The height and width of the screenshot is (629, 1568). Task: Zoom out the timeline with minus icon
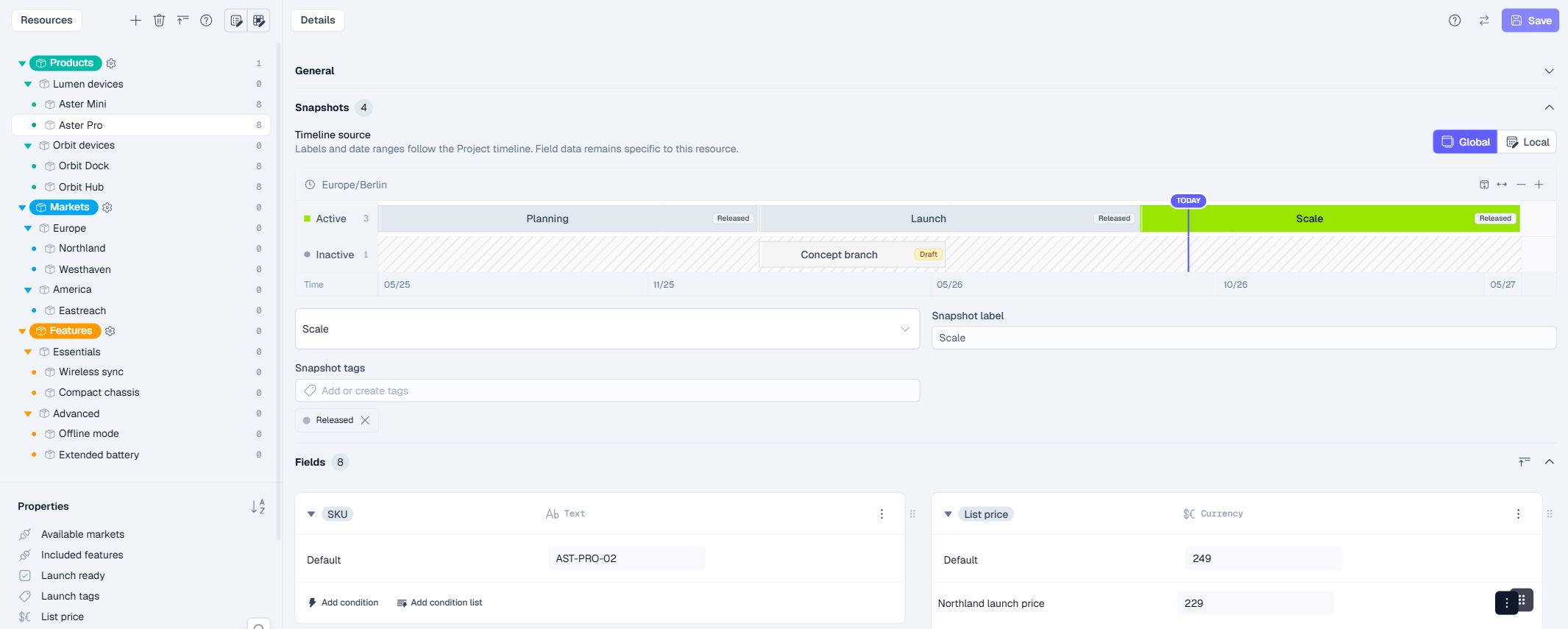pyautogui.click(x=1521, y=185)
